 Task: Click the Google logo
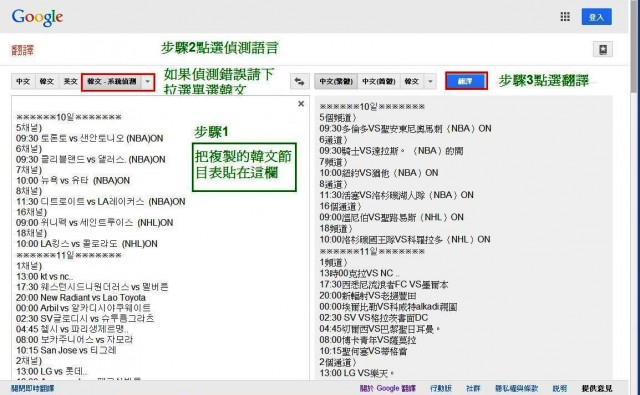37,17
